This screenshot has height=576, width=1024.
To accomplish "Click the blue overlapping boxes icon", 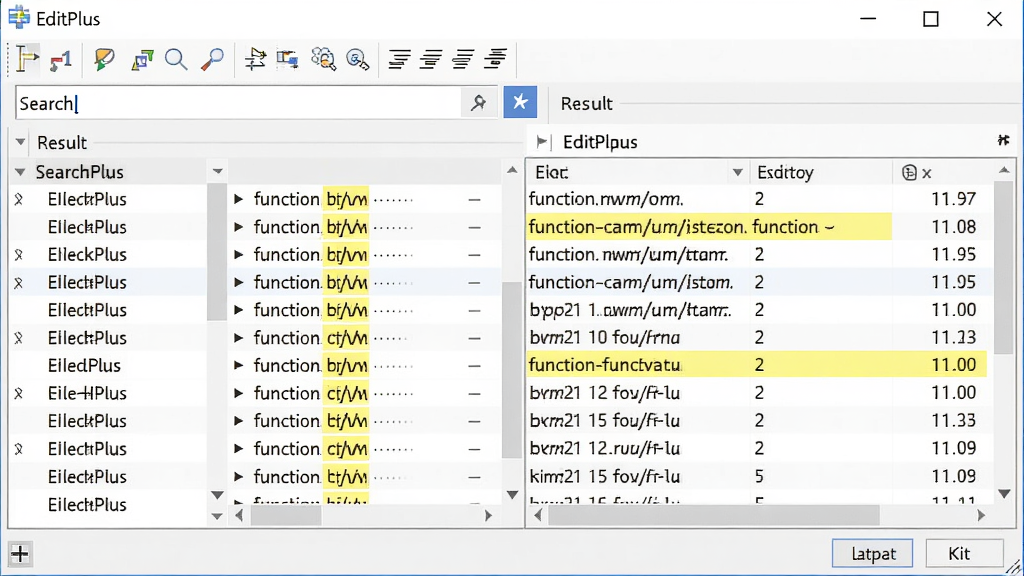I will [x=142, y=60].
